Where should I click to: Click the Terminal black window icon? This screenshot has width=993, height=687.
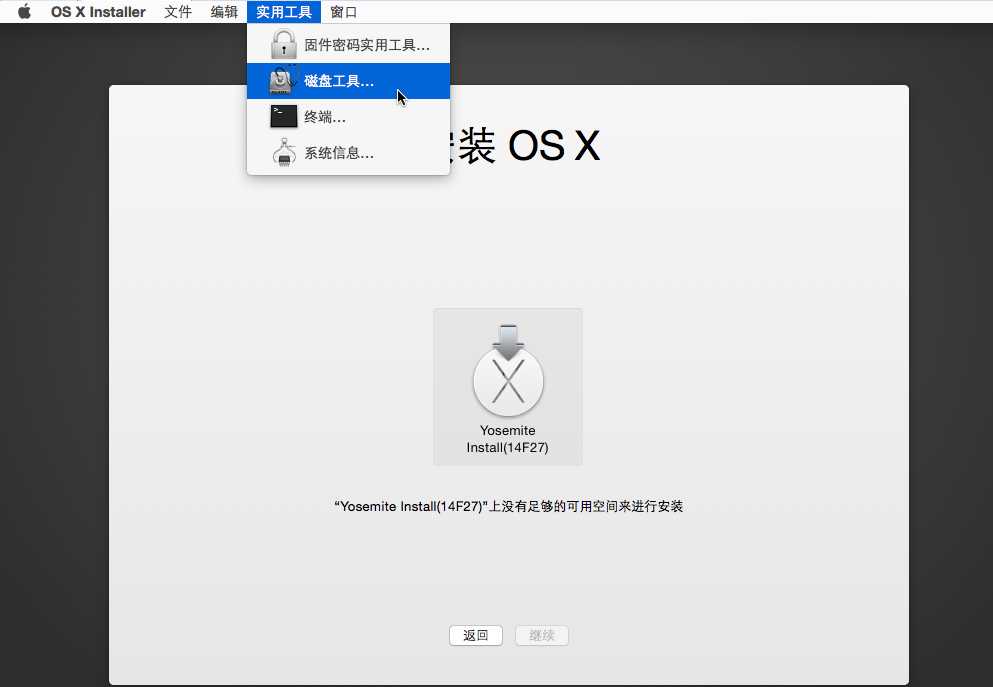(284, 117)
